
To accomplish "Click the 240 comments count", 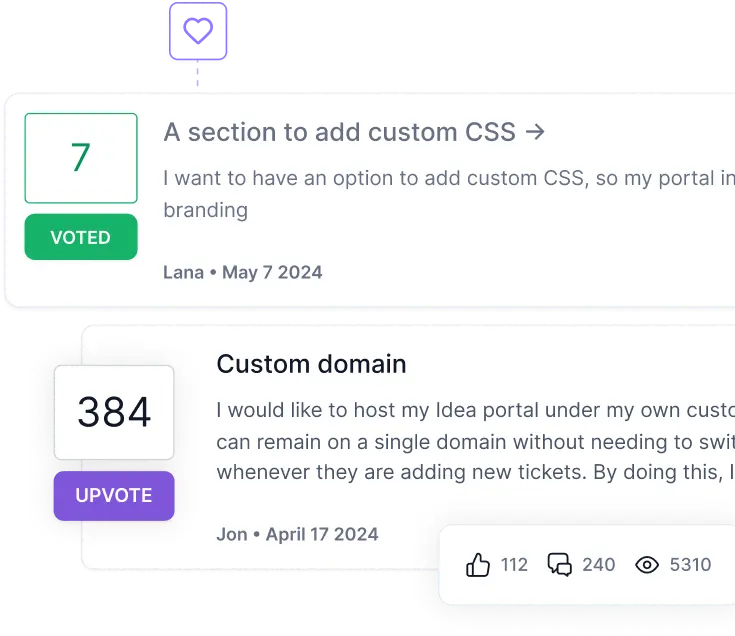I will click(598, 565).
